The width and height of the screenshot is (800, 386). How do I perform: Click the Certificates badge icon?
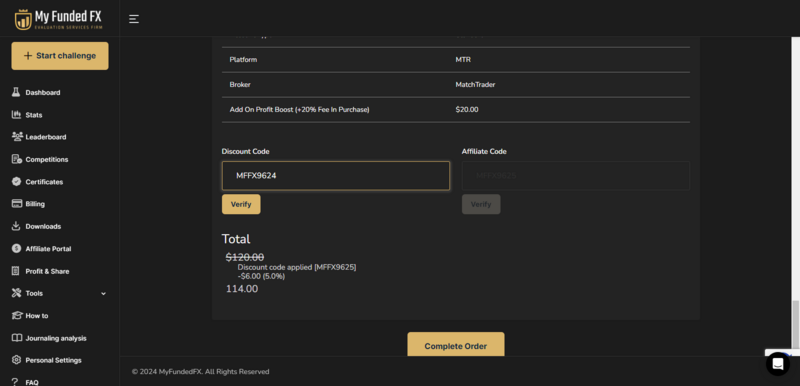coord(16,182)
